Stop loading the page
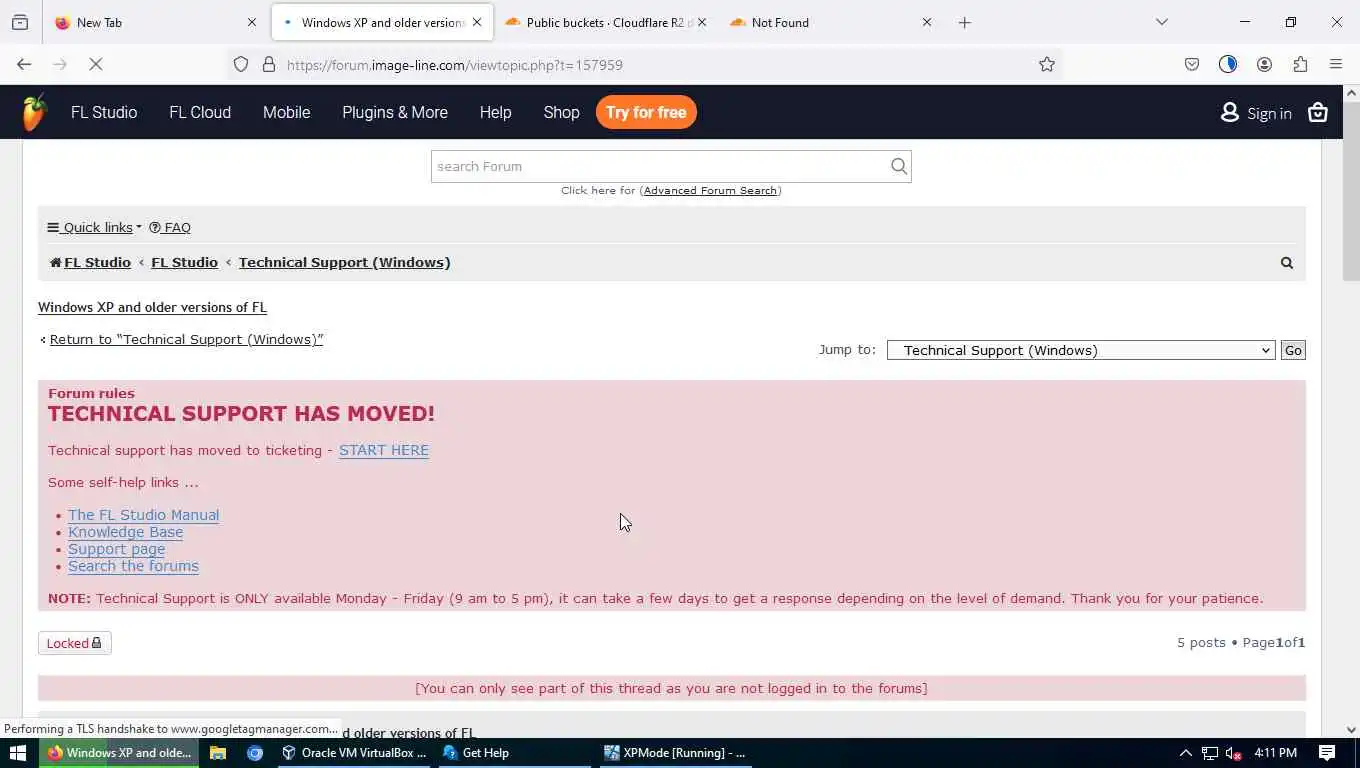The image size is (1360, 768). pos(97,65)
